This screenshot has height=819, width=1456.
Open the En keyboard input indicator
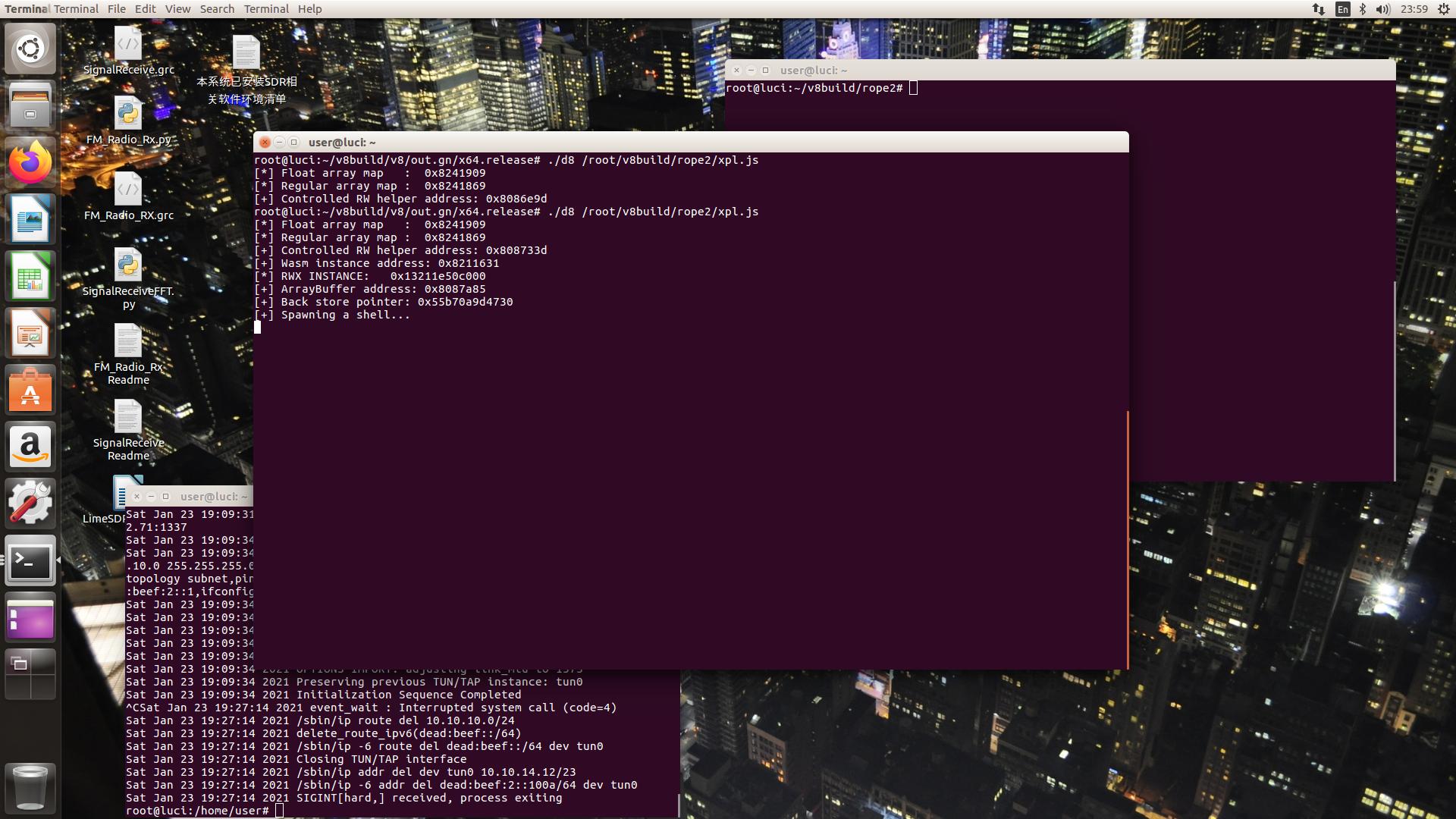[1342, 9]
